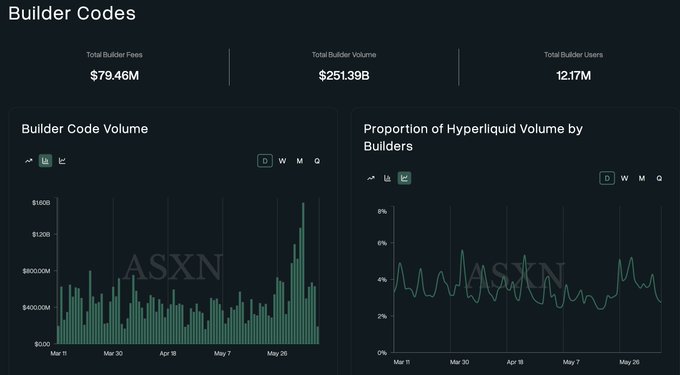Switch Builder Code Volume to monthly M
Image resolution: width=680 pixels, height=375 pixels.
pyautogui.click(x=300, y=161)
